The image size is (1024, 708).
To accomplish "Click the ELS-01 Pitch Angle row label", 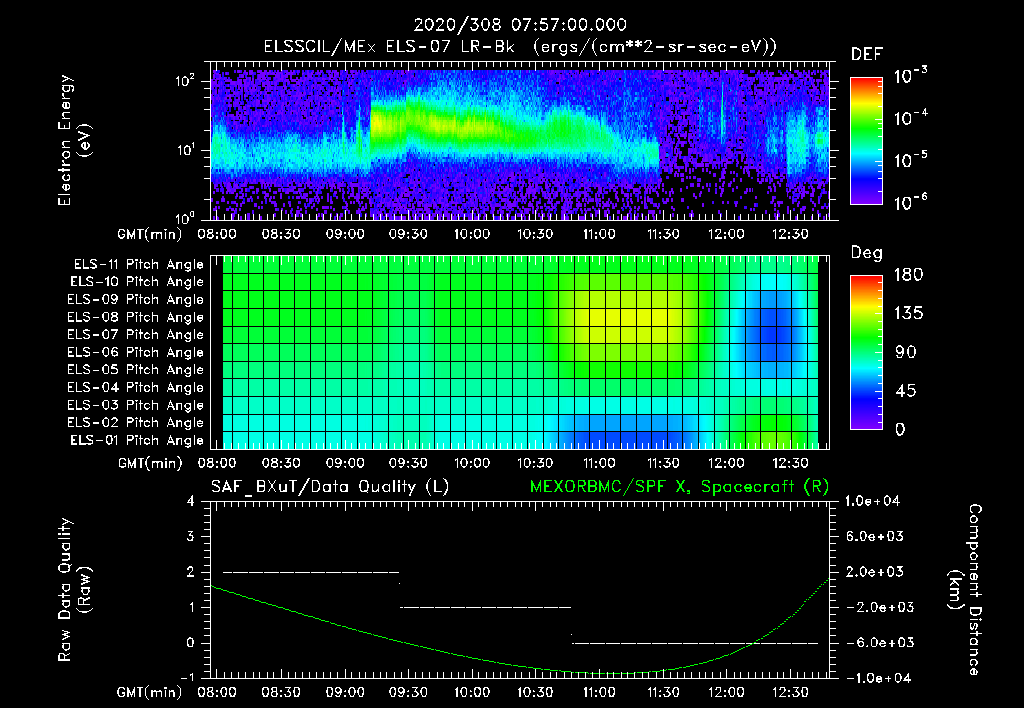I will 136,440.
